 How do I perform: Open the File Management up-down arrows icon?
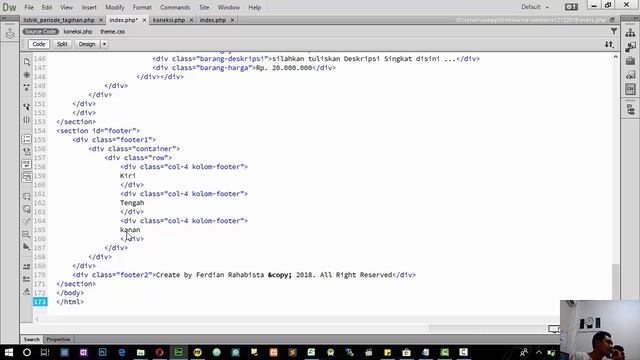point(609,44)
